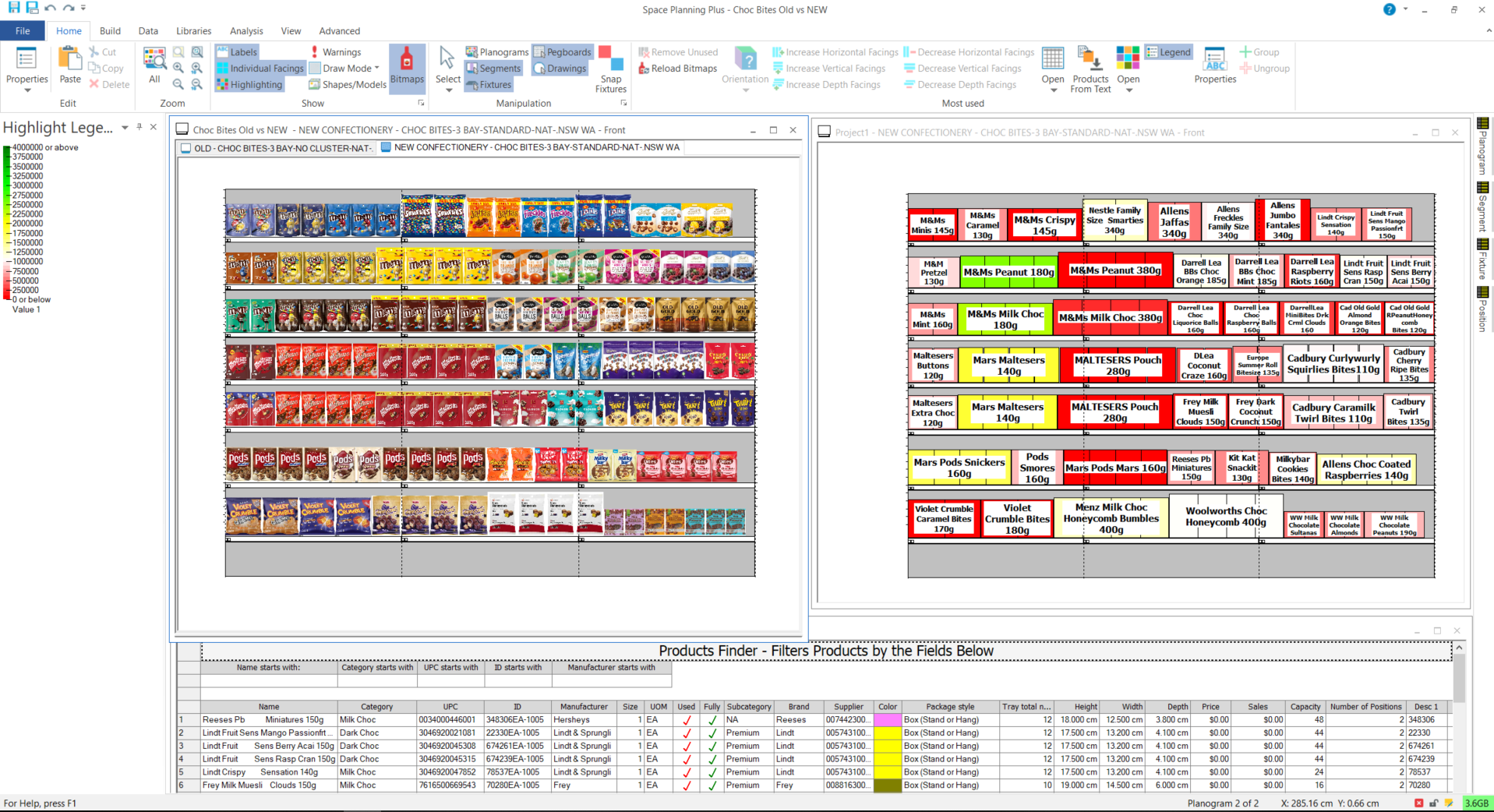
Task: Click the zoom in magnifier icon
Action: (178, 68)
